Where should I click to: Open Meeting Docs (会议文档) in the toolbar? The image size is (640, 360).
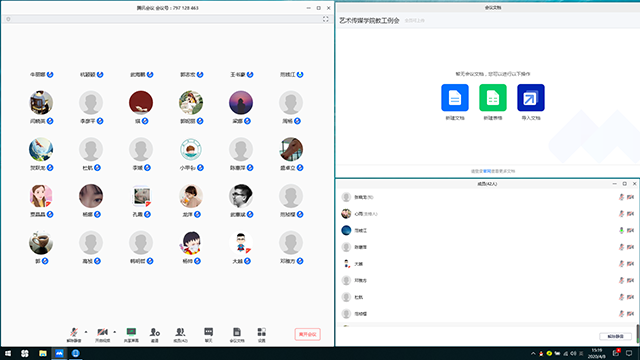pyautogui.click(x=237, y=335)
